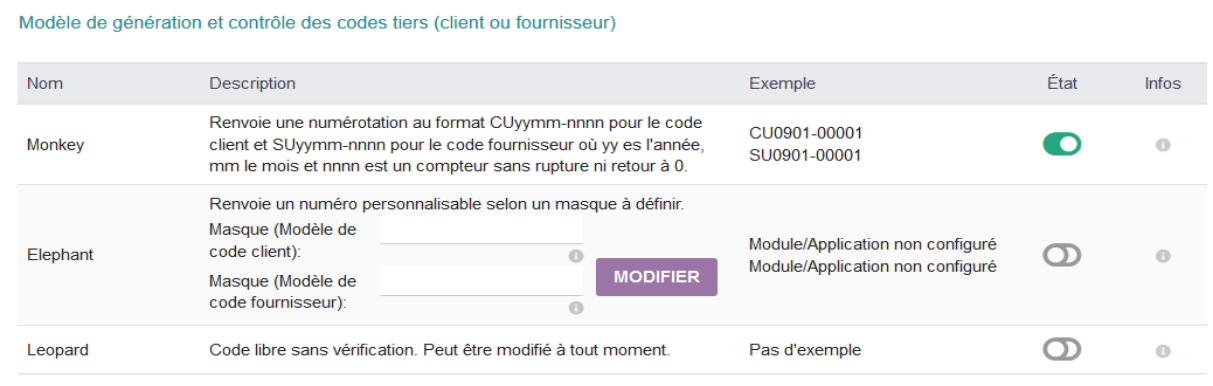The width and height of the screenshot is (1213, 386).
Task: Select the Infos column header
Action: click(x=1163, y=84)
